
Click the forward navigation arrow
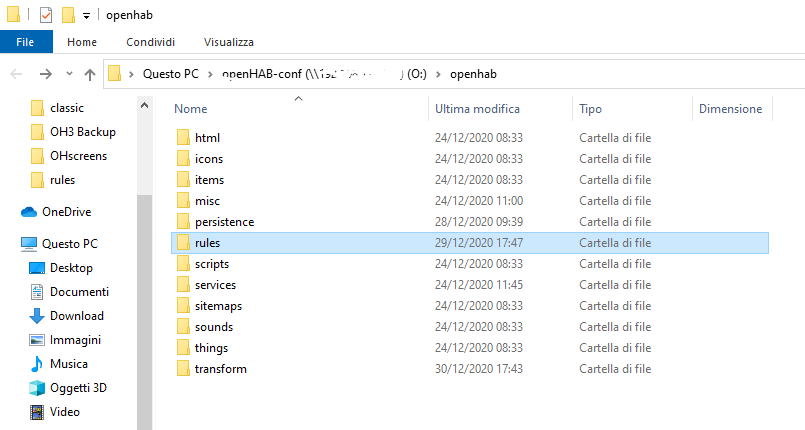click(x=45, y=74)
